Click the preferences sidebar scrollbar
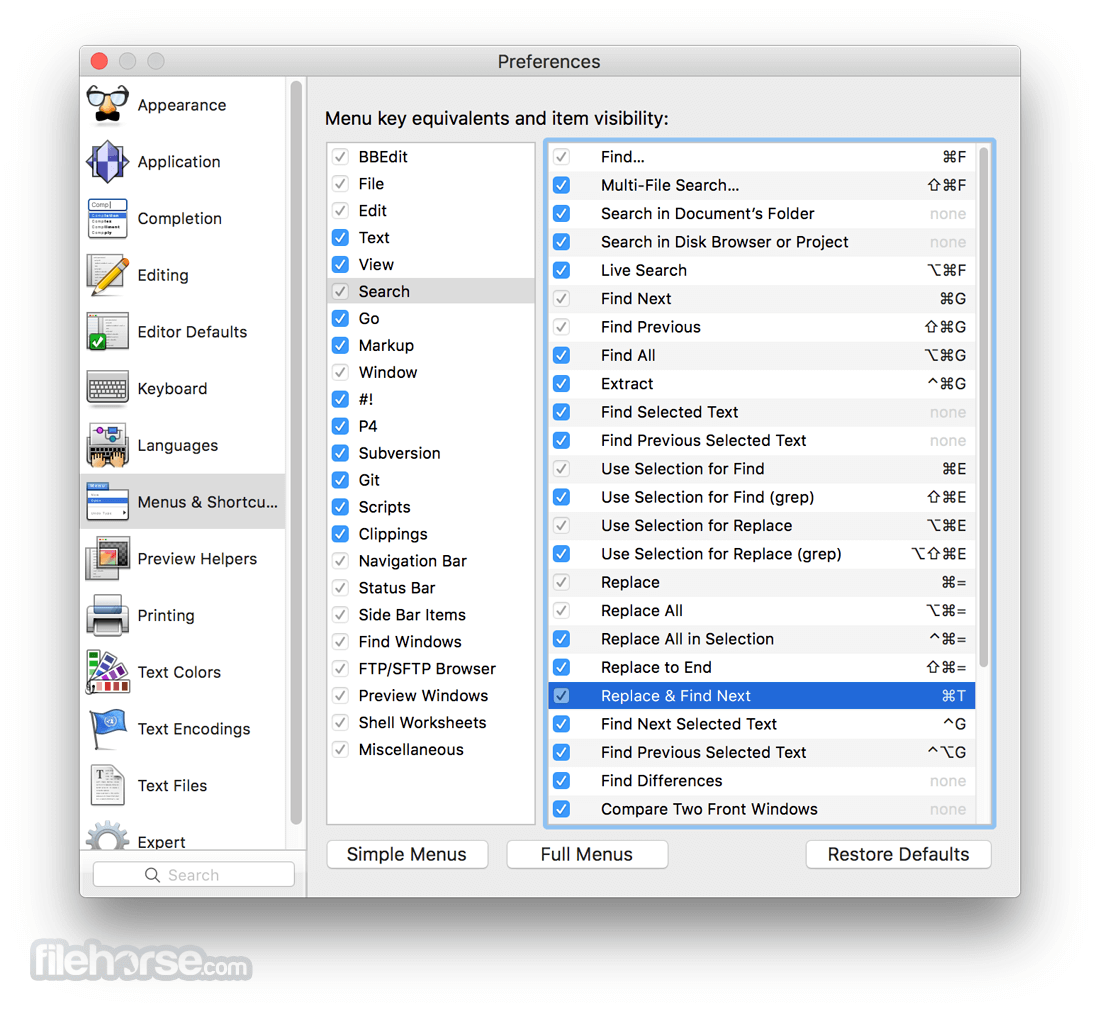This screenshot has width=1100, height=1011. [x=296, y=453]
